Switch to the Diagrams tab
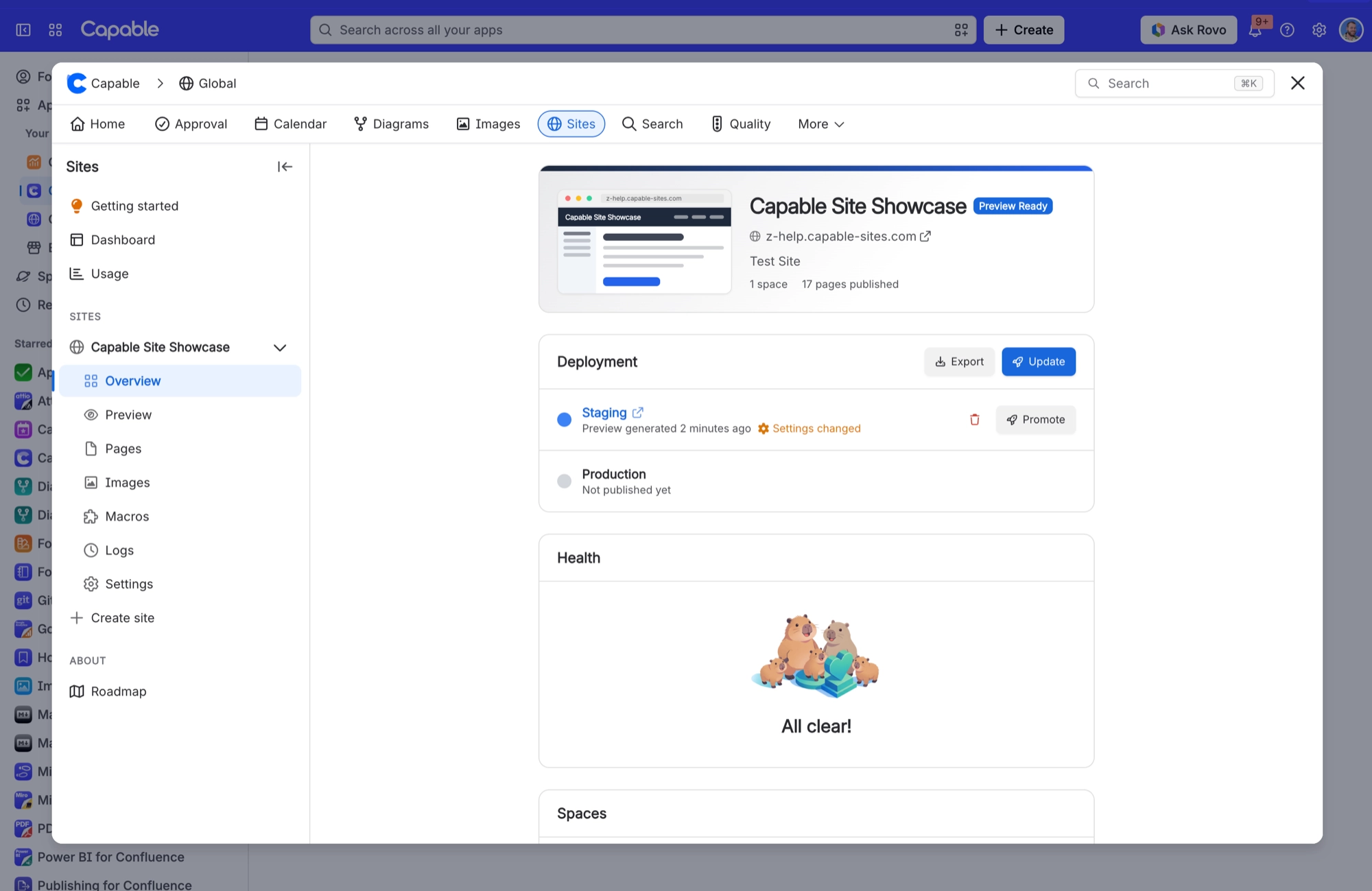Viewport: 1372px width, 891px height. click(x=392, y=124)
